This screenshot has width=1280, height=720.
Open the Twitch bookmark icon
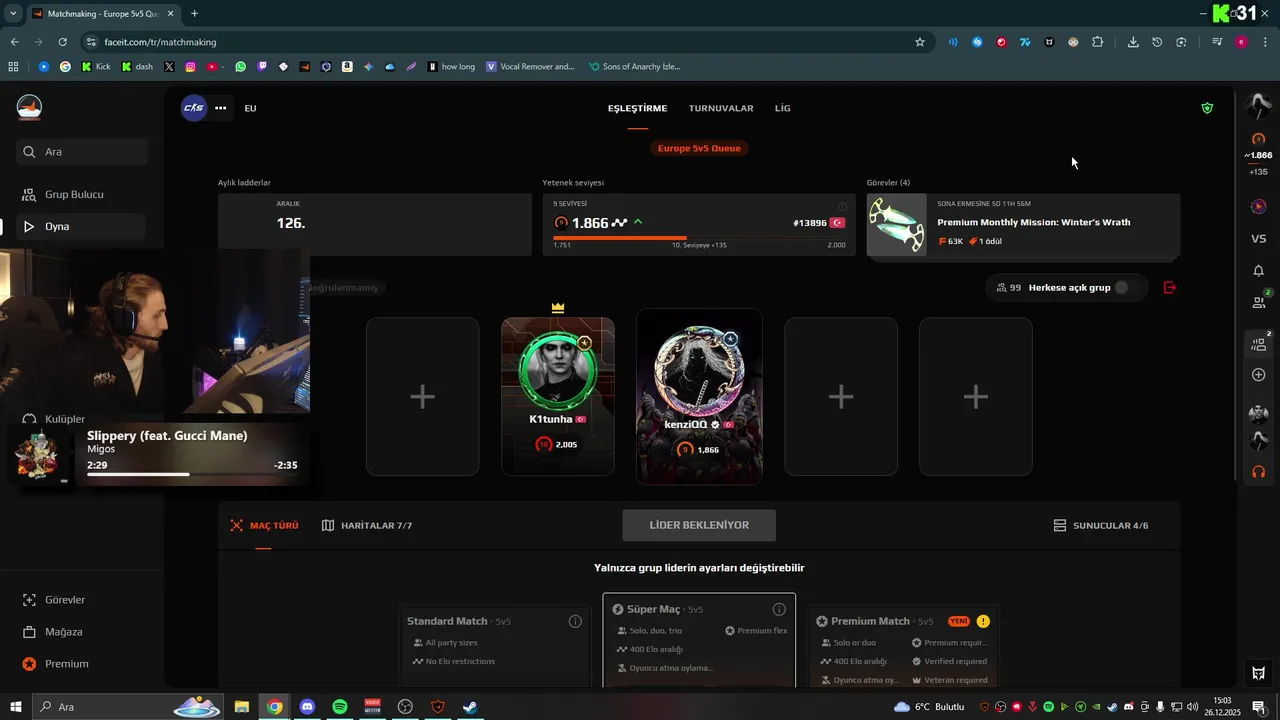262,67
